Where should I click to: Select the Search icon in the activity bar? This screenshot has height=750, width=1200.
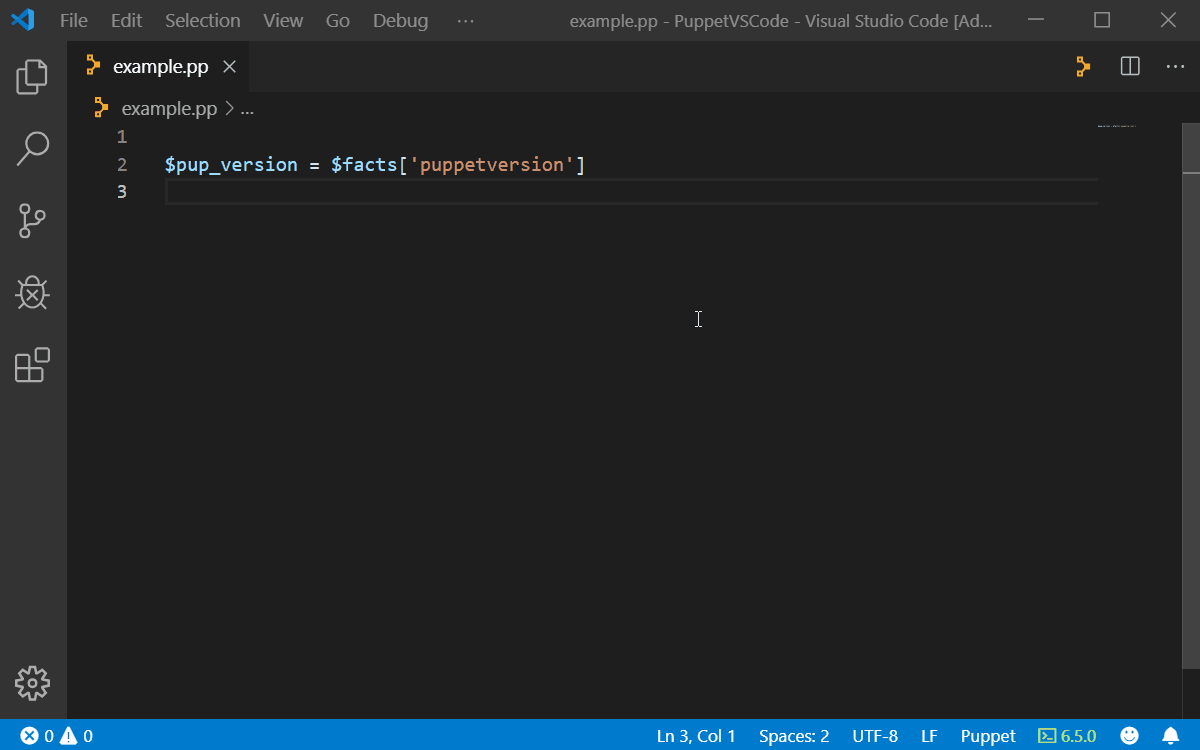pos(32,149)
